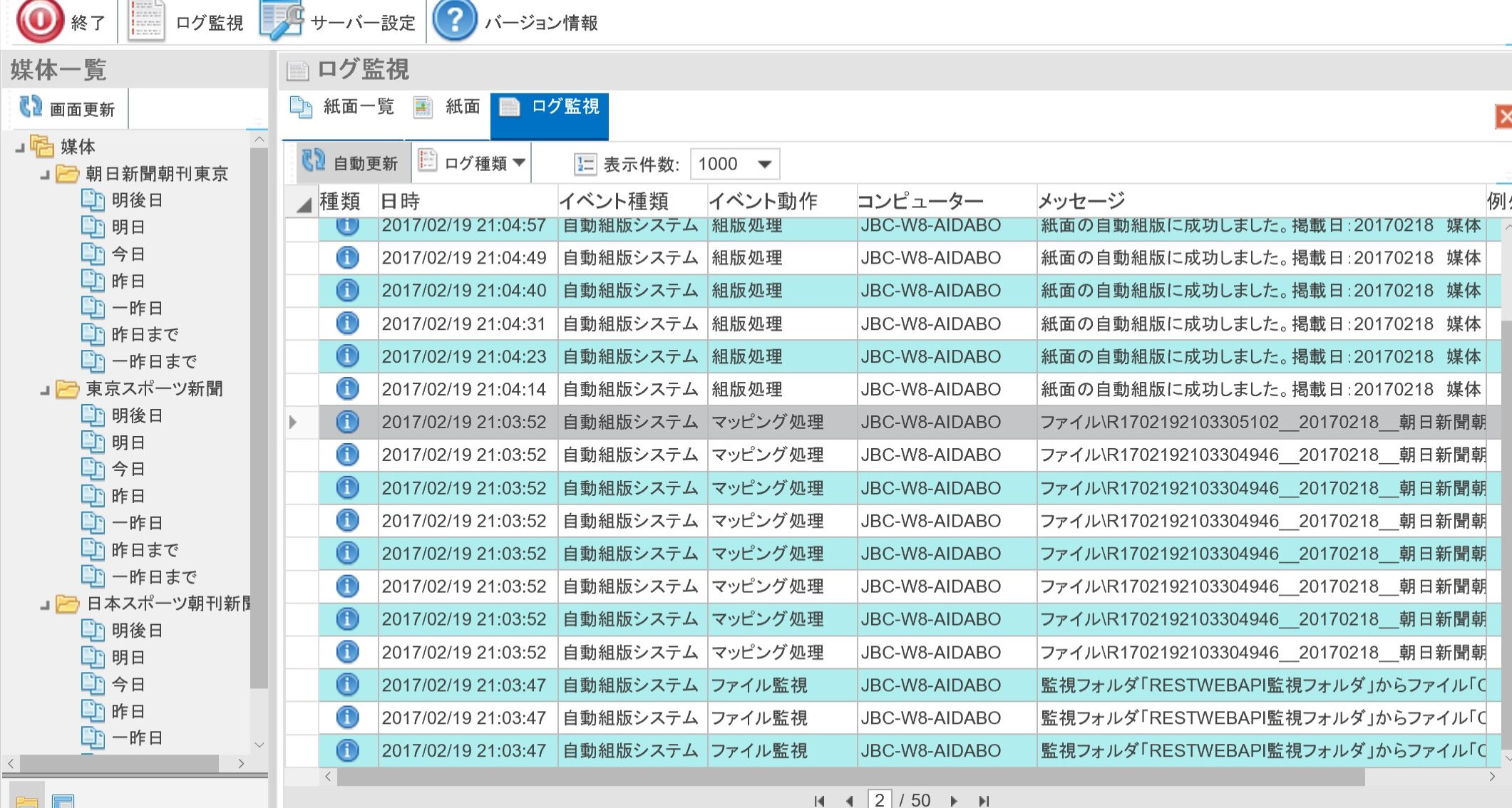The image size is (1512, 808).
Task: Collapse the 媒体 root tree node
Action: (20, 147)
